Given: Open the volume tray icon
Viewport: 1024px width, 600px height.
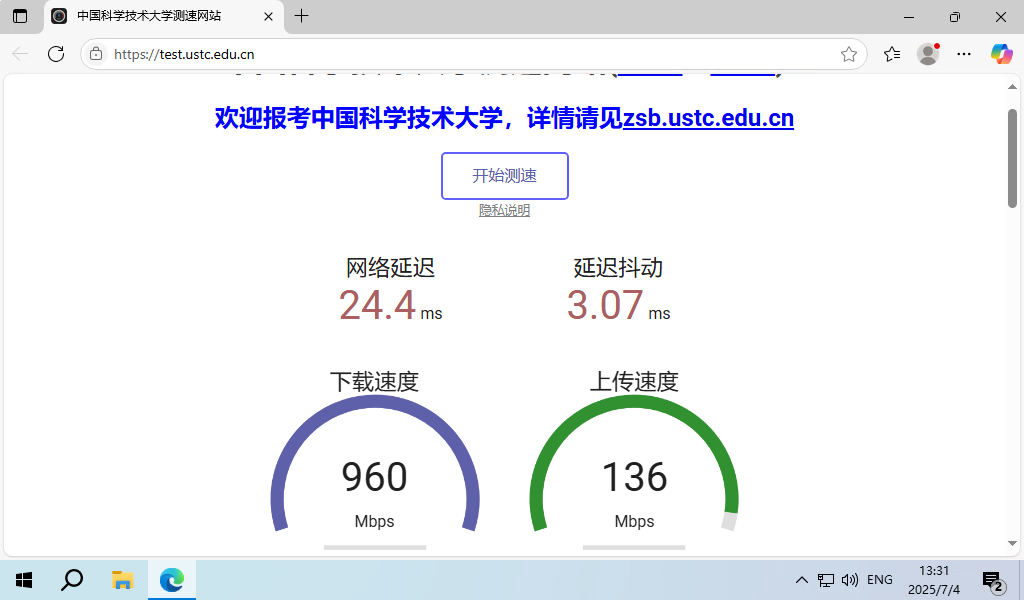Looking at the screenshot, I should (x=850, y=580).
